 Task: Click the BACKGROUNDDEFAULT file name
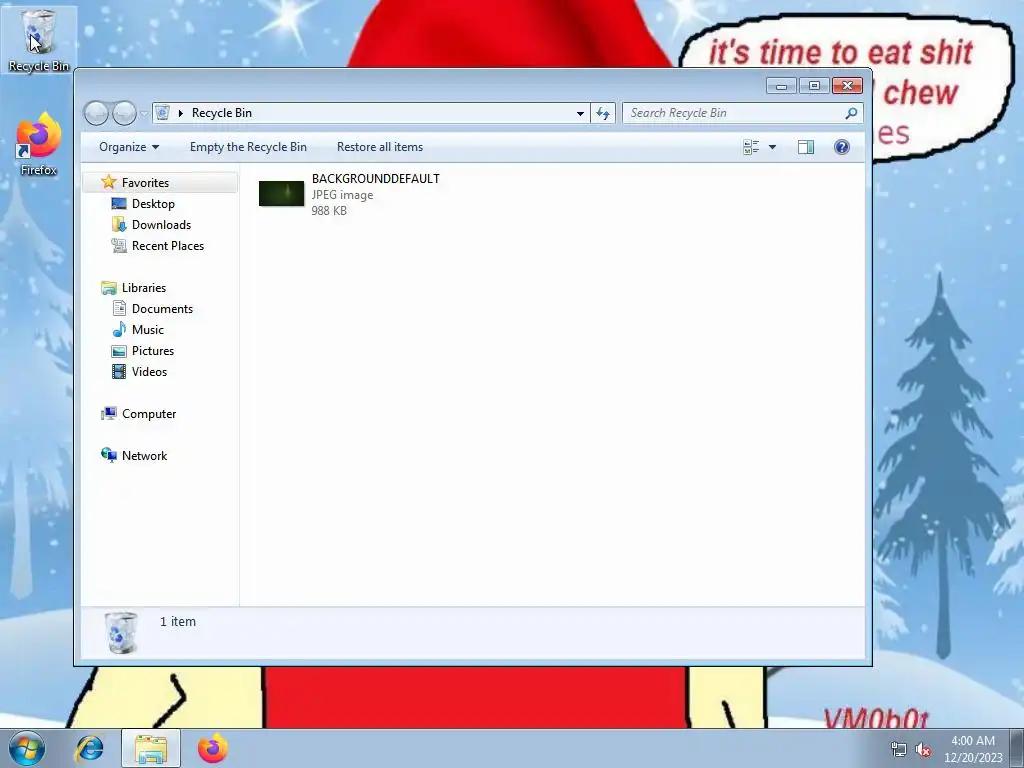[x=376, y=179]
